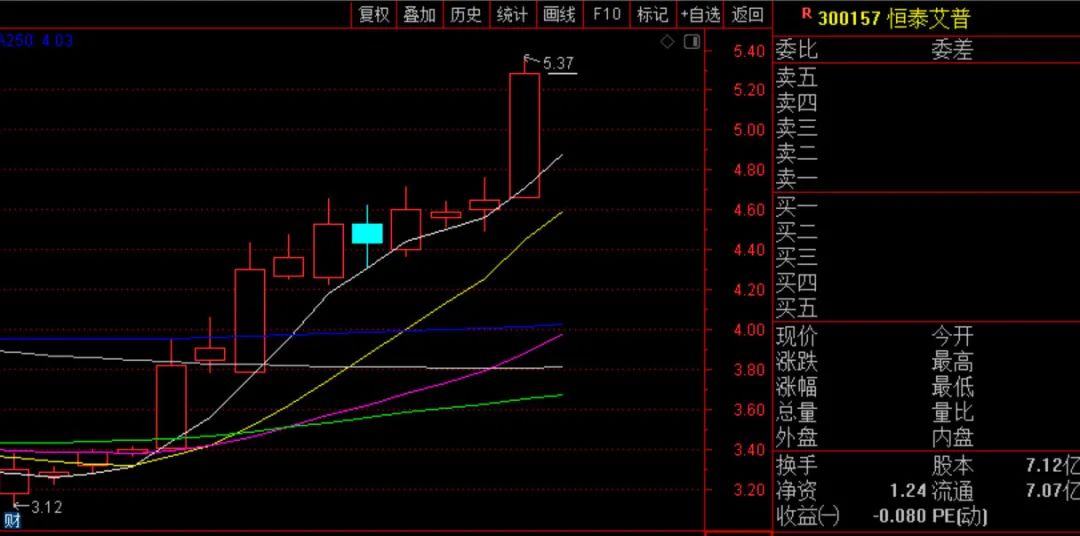Screen dimensions: 1080x536
Task: Select the 画线 drawing tool
Action: (x=559, y=14)
